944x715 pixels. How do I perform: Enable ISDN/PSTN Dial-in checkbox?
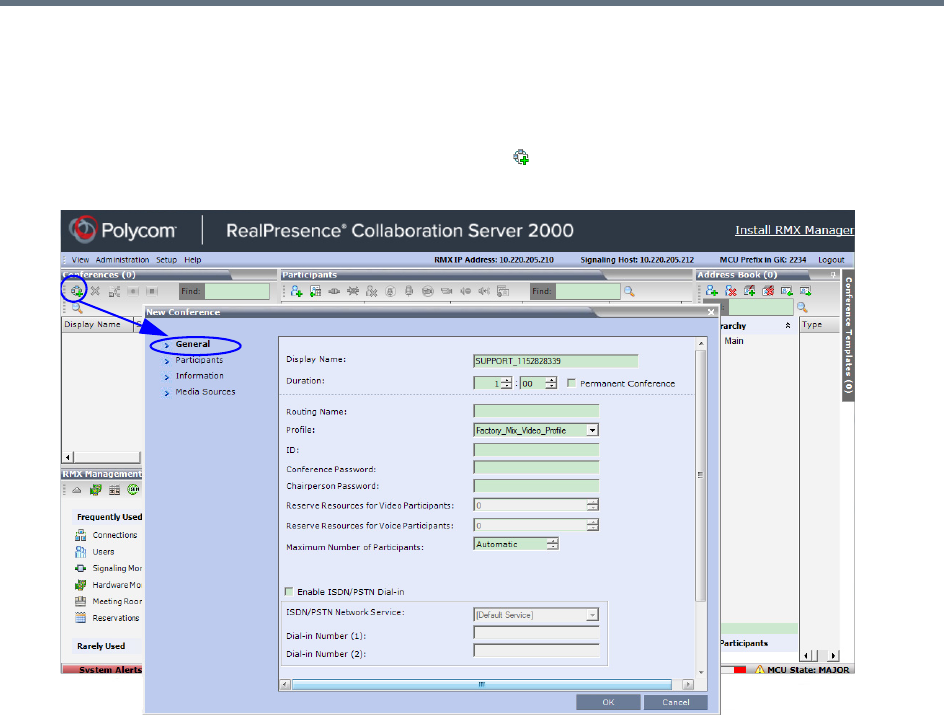(289, 592)
